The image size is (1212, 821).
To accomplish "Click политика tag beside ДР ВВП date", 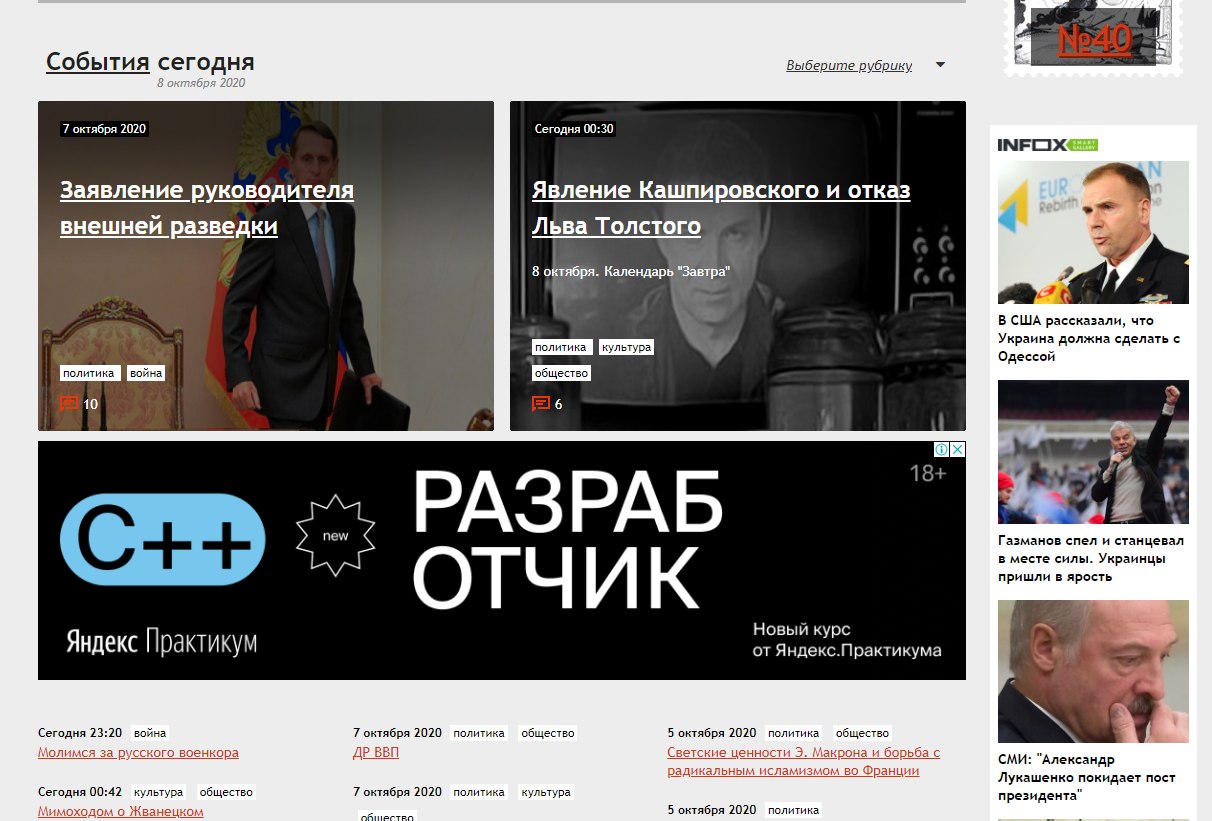I will [479, 733].
